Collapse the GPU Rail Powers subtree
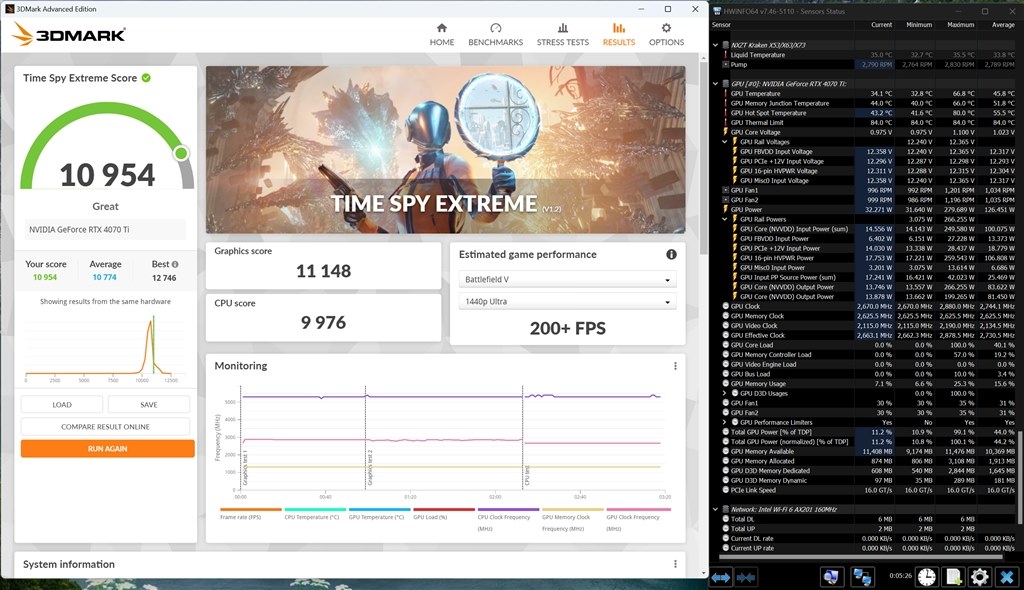Image resolution: width=1024 pixels, height=590 pixels. coord(725,220)
